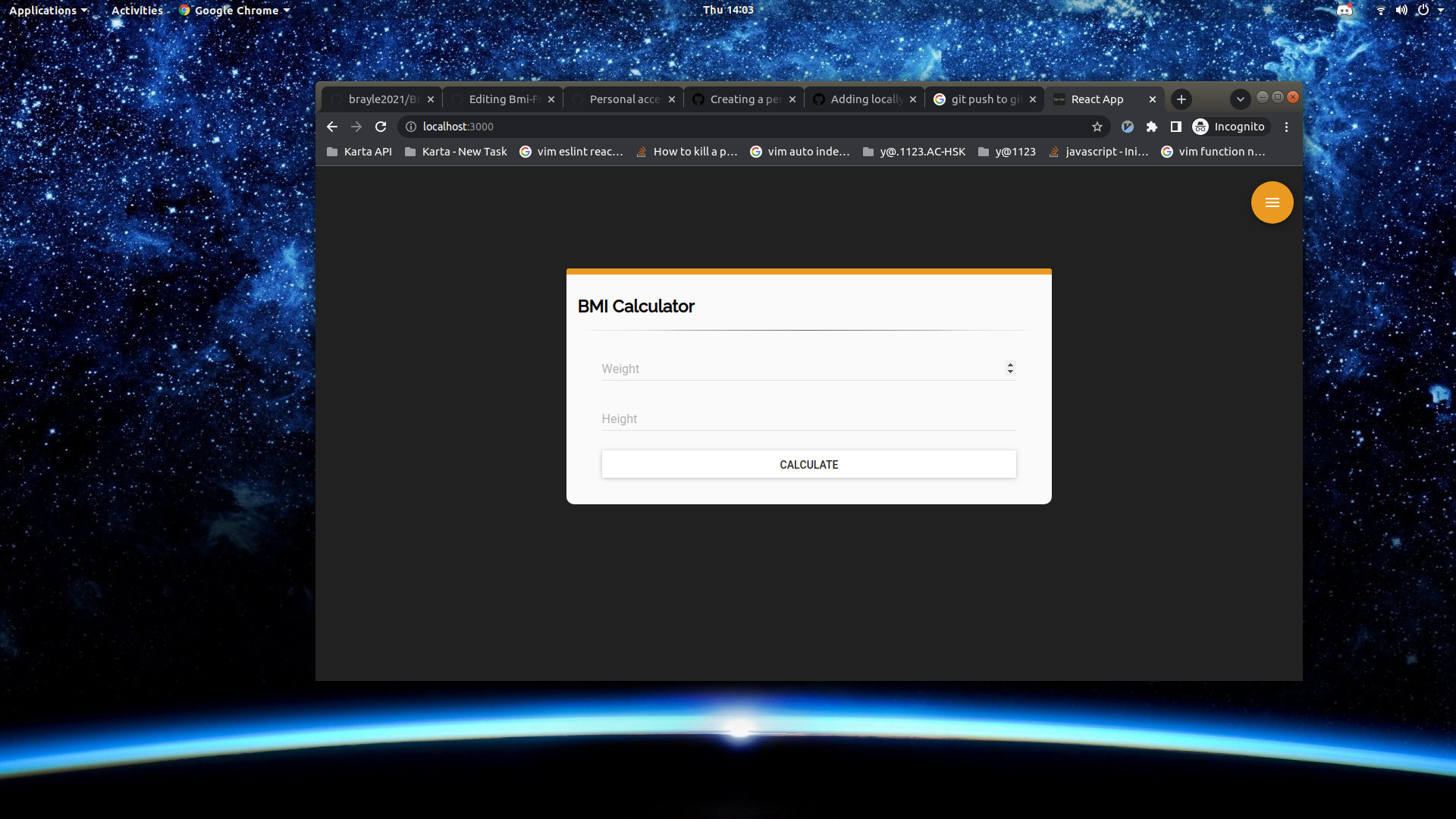1456x819 pixels.
Task: Open Chrome three-dot menu
Action: (x=1286, y=127)
